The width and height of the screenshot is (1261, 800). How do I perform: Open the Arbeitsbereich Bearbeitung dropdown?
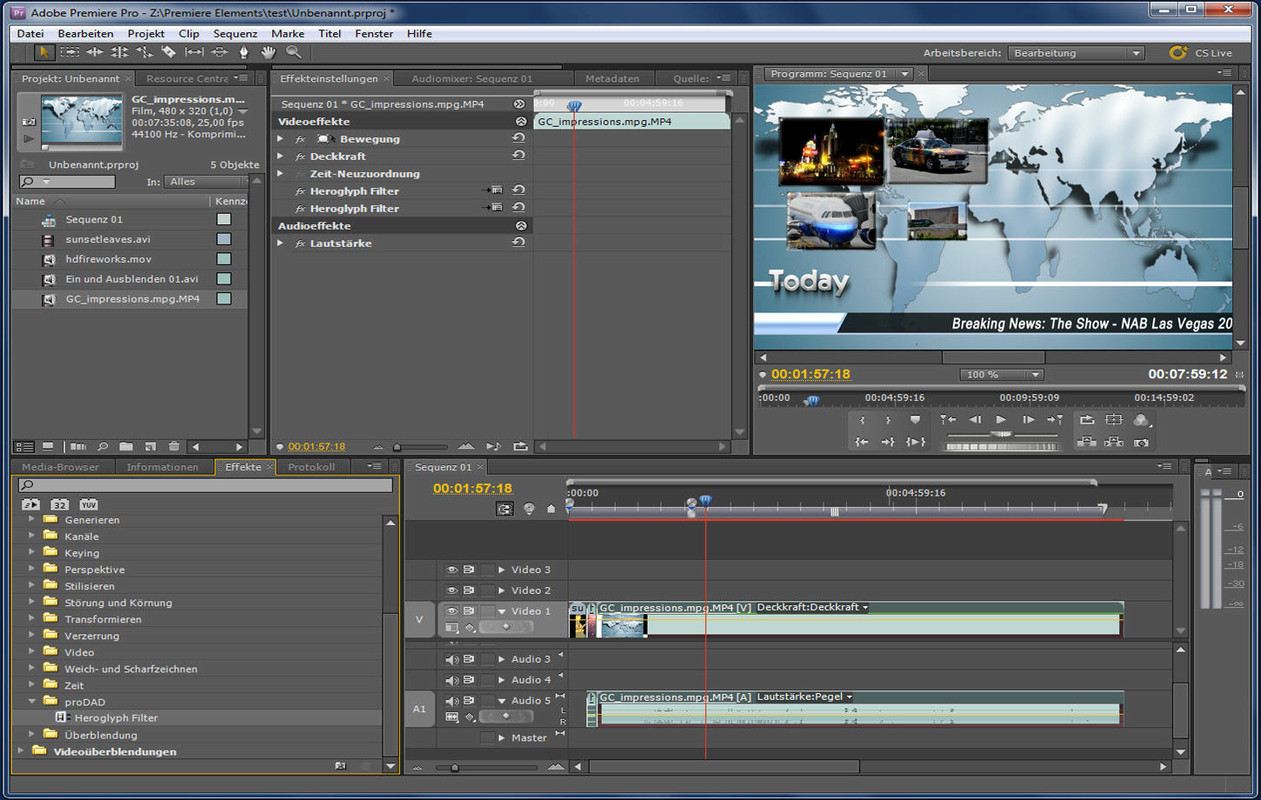[1075, 53]
